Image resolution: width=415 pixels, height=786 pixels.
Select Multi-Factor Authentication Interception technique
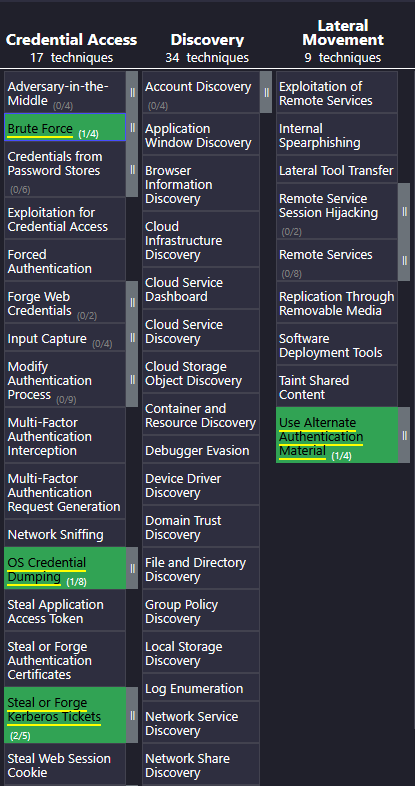click(65, 435)
